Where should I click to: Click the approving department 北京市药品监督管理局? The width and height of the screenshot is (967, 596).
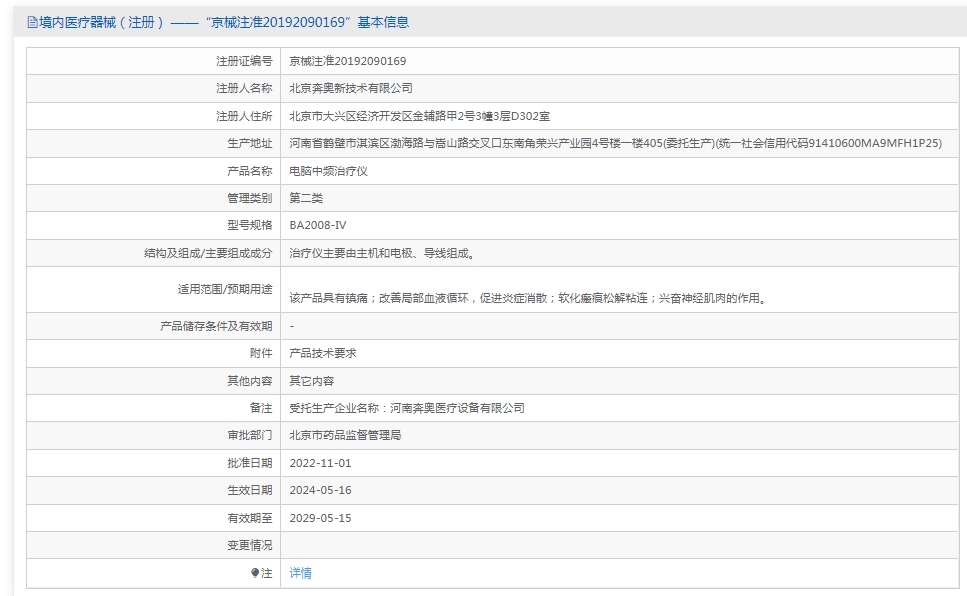click(x=345, y=436)
